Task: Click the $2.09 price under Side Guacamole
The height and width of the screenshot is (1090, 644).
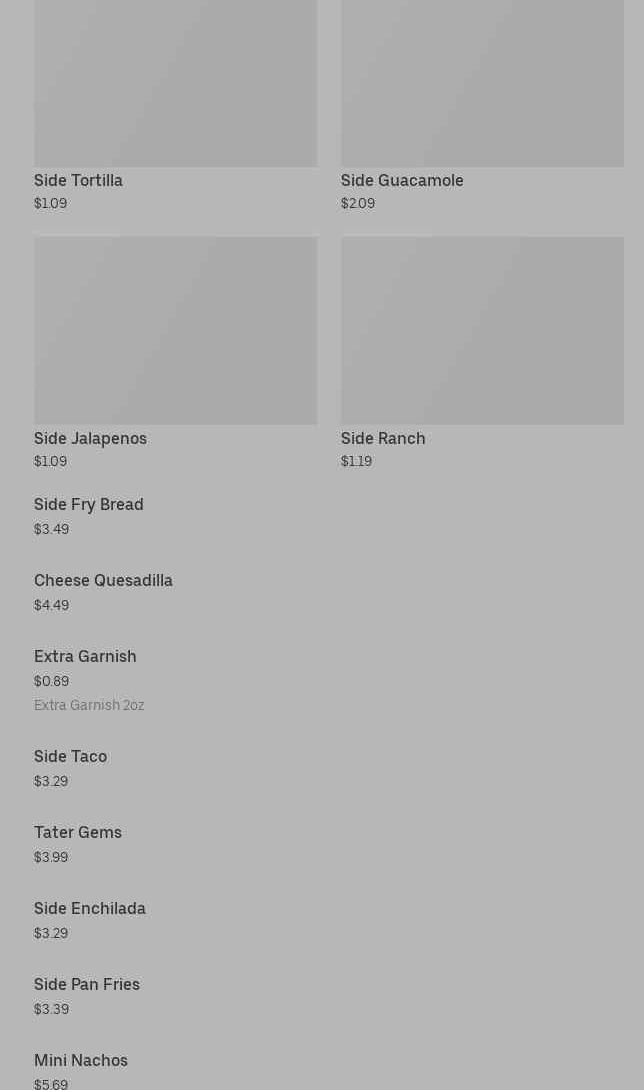Action: (358, 203)
